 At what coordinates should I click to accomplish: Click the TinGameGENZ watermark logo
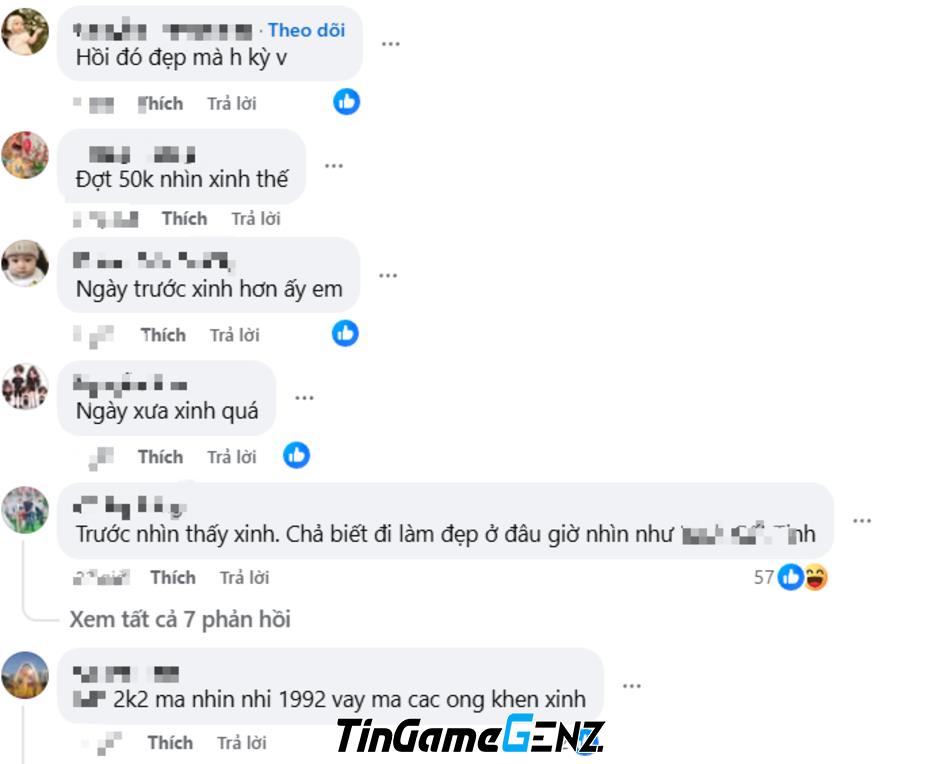pos(470,734)
